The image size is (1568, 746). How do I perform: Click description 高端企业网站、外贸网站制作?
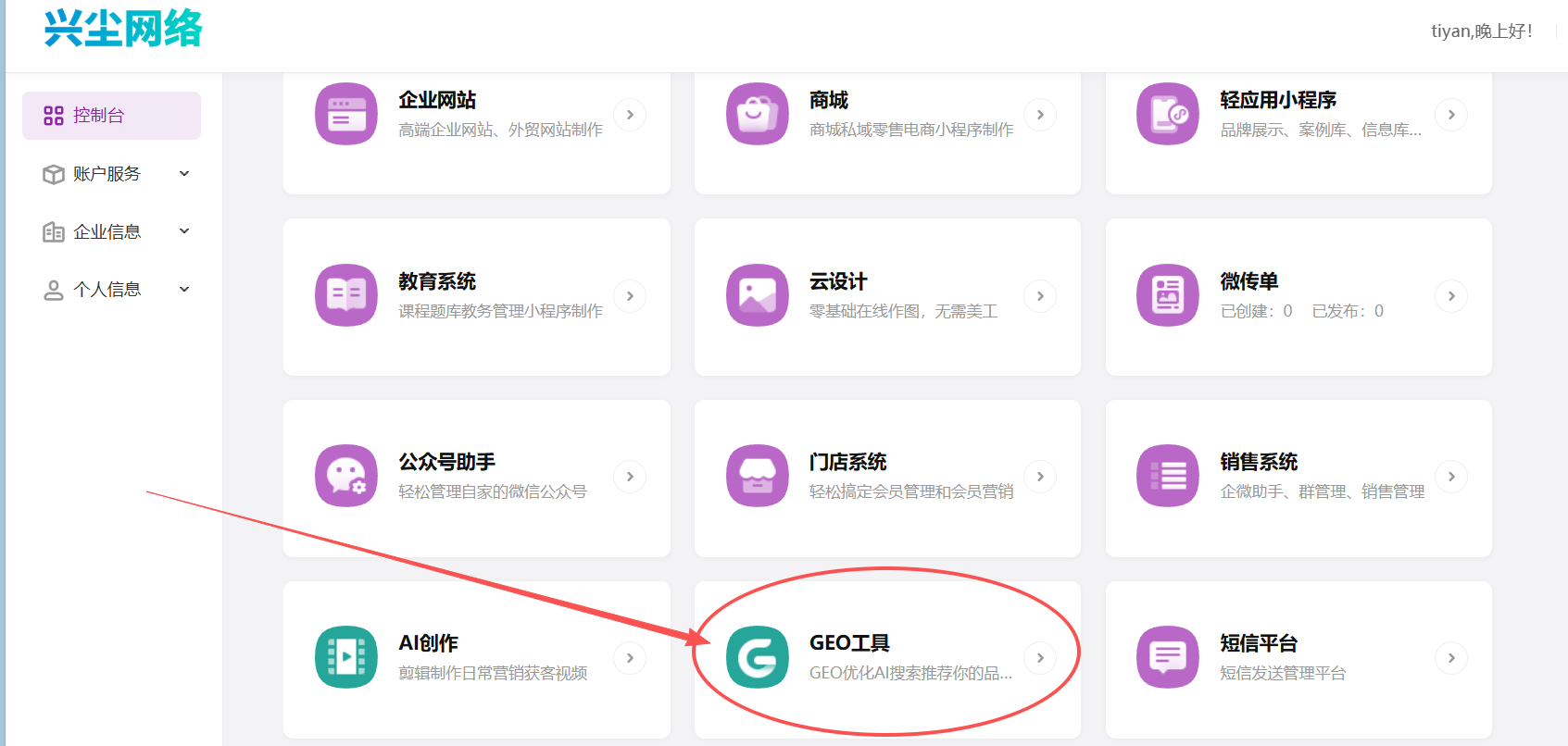click(x=500, y=130)
